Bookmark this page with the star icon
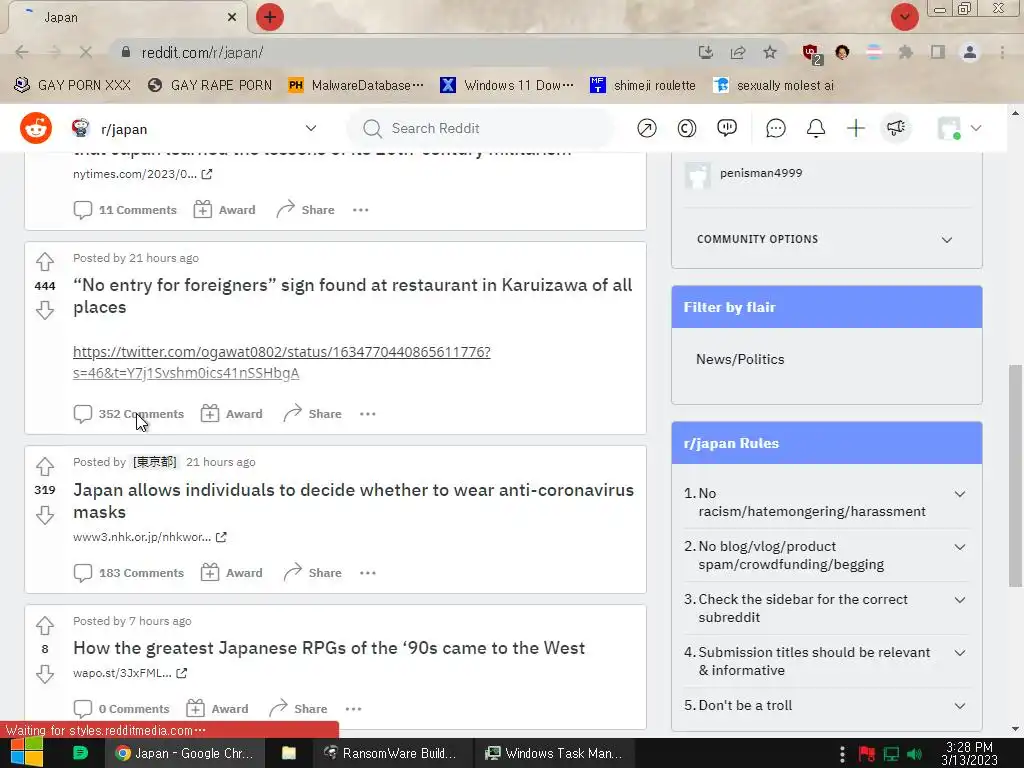This screenshot has width=1024, height=768. [x=770, y=52]
